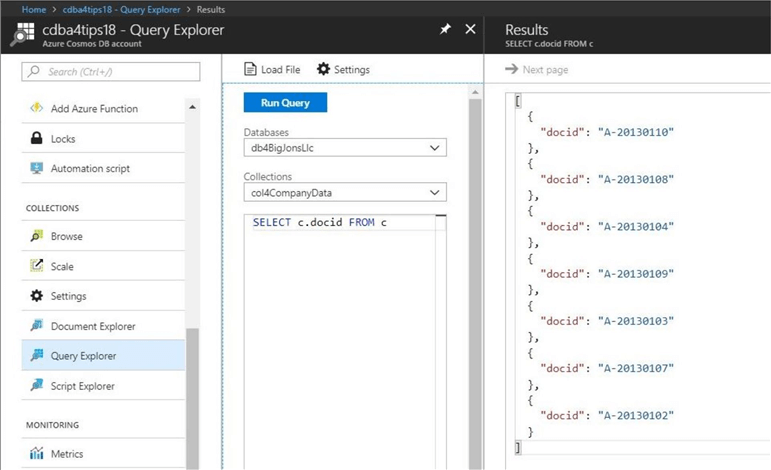Click the sidebar vertical scrollbar thumb

click(192, 398)
